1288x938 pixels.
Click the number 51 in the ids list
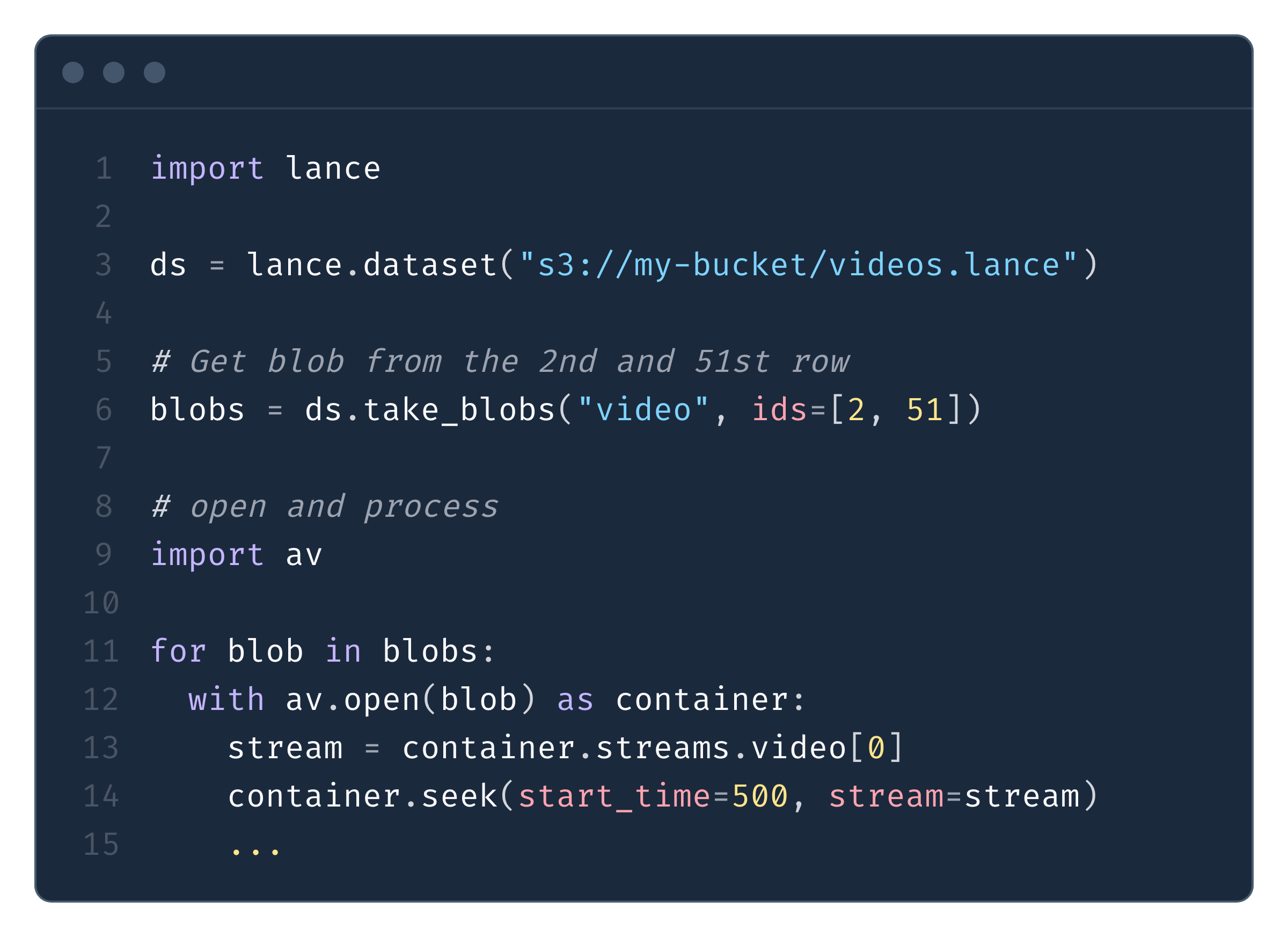[925, 410]
